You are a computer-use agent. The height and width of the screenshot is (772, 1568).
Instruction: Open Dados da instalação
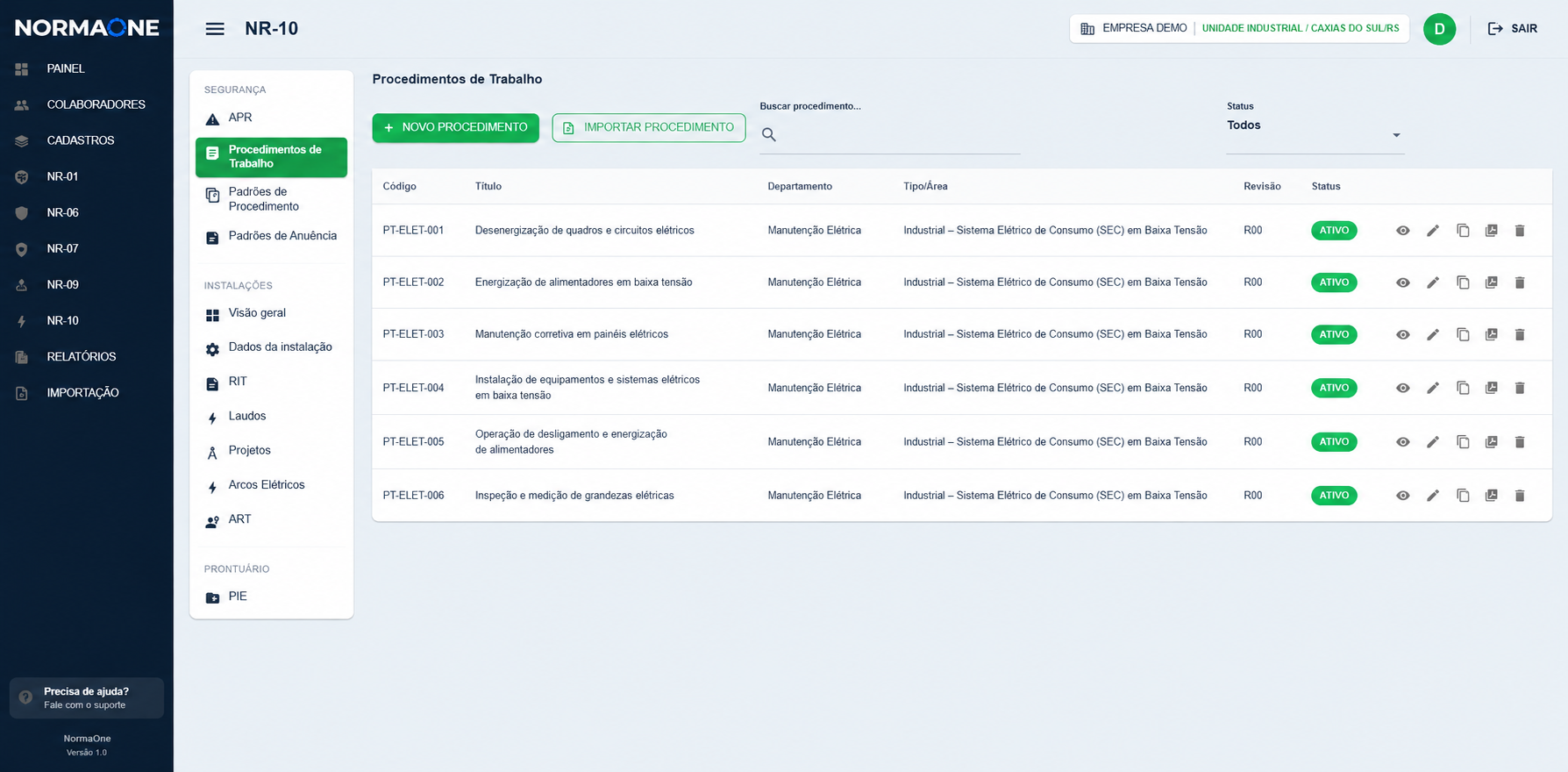tap(271, 347)
